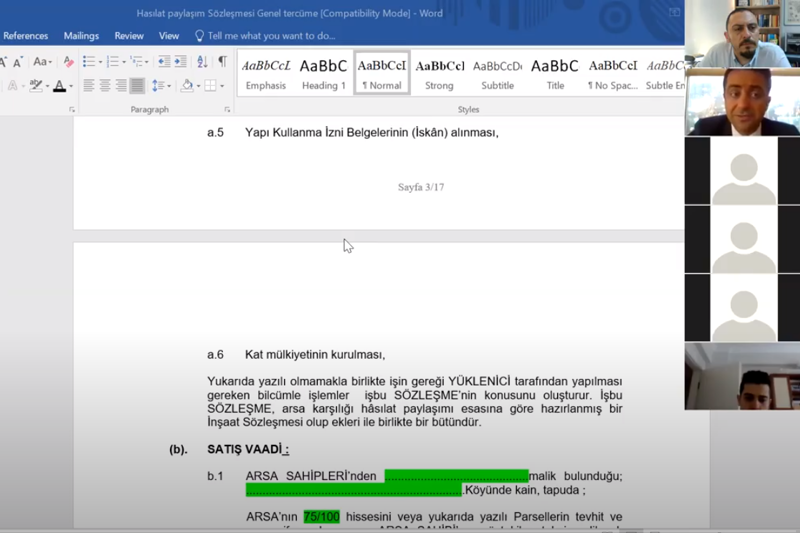This screenshot has width=800, height=533.
Task: Click the SATIŞ VAADİ heading
Action: point(248,449)
